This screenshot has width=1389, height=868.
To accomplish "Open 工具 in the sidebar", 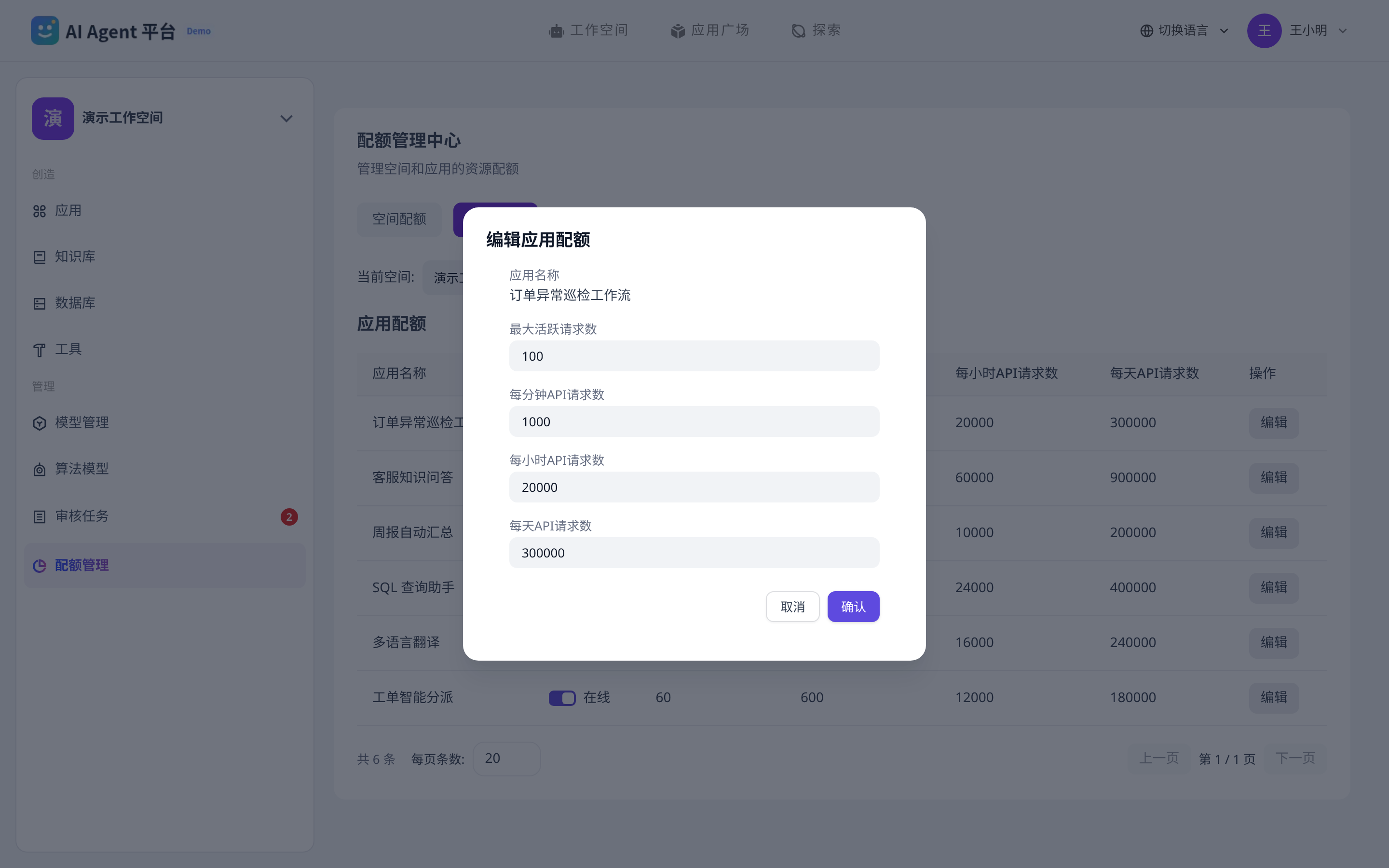I will (165, 349).
